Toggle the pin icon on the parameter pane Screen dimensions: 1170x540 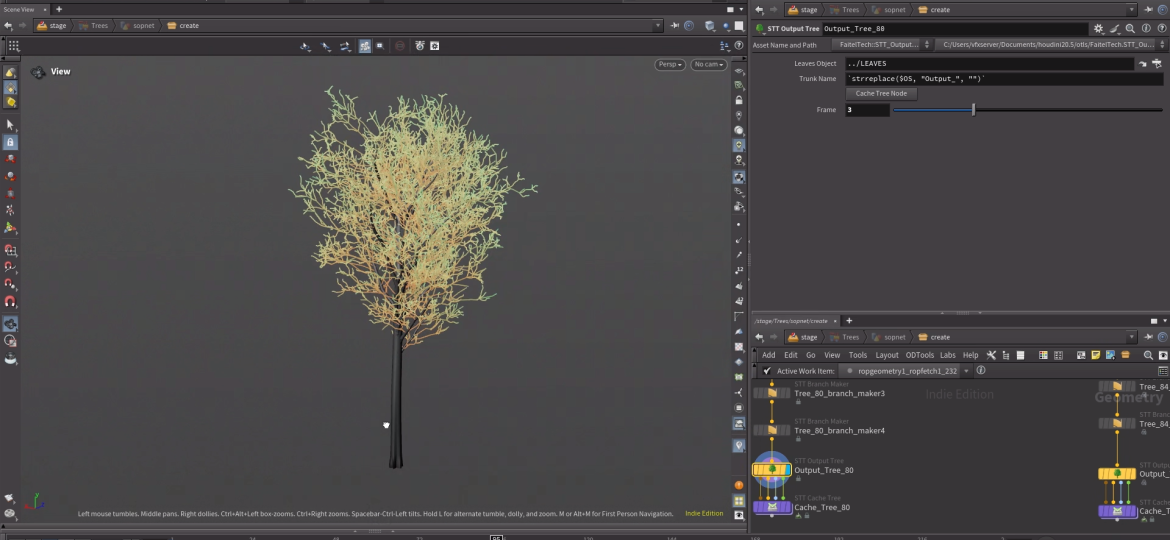[1147, 10]
